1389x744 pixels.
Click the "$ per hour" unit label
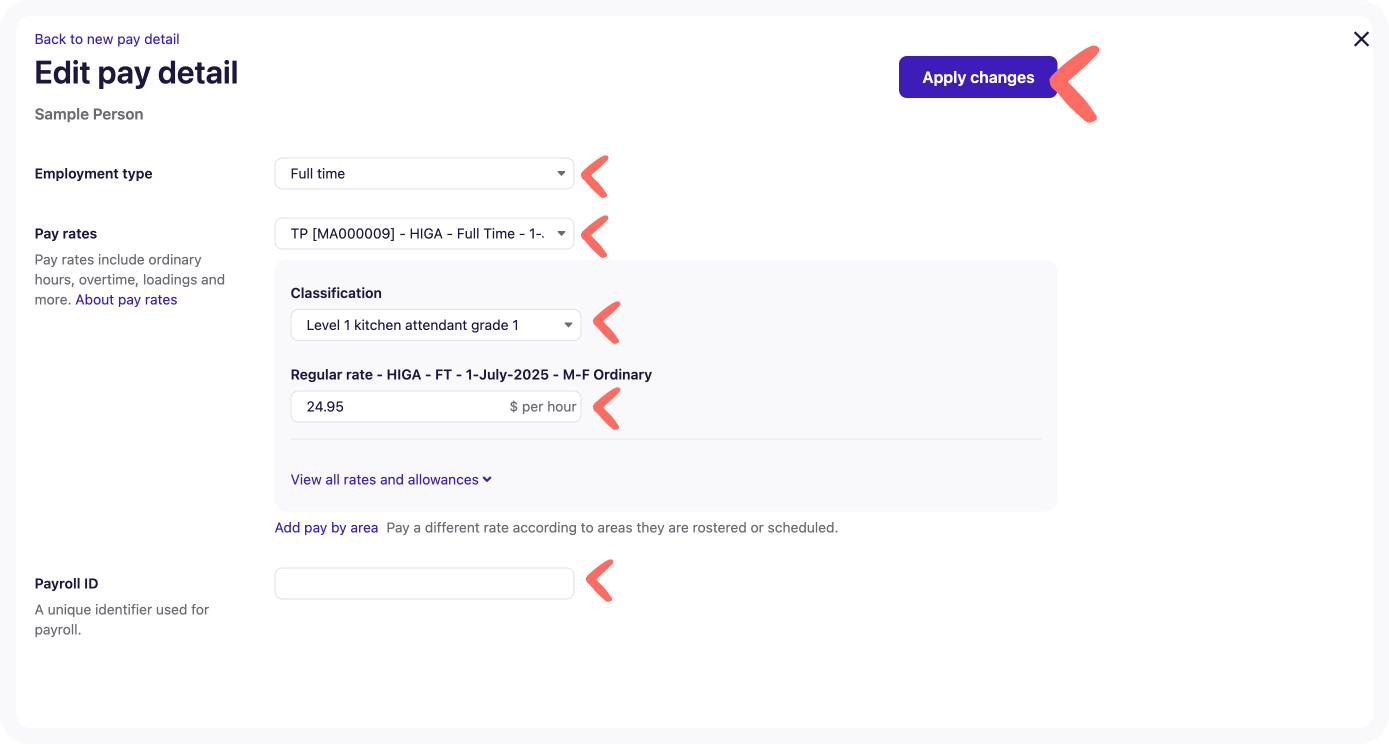(x=542, y=407)
